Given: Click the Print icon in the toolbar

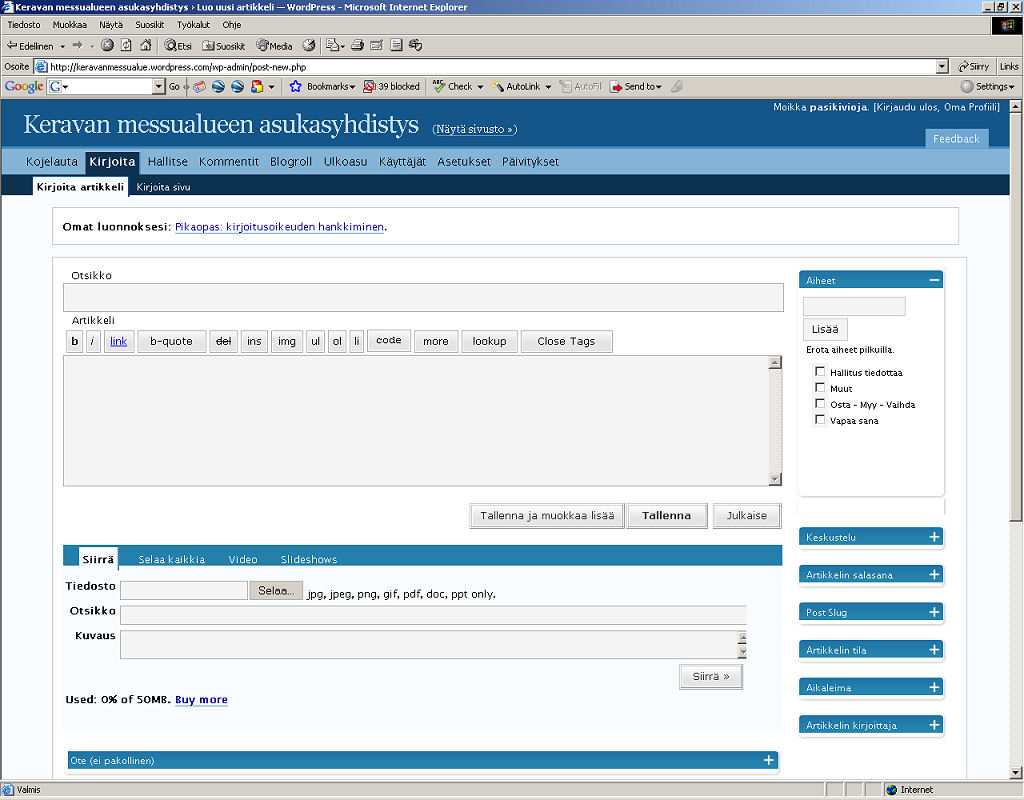Looking at the screenshot, I should (x=357, y=45).
